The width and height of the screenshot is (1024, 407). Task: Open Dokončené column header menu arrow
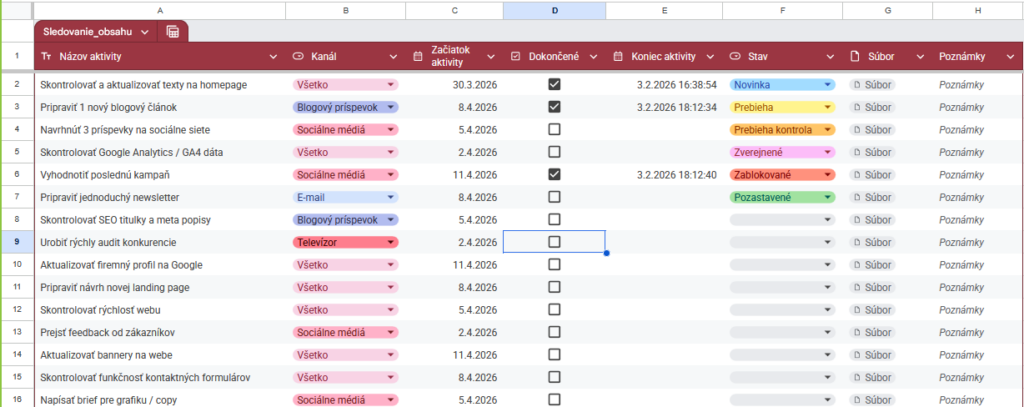pyautogui.click(x=594, y=57)
